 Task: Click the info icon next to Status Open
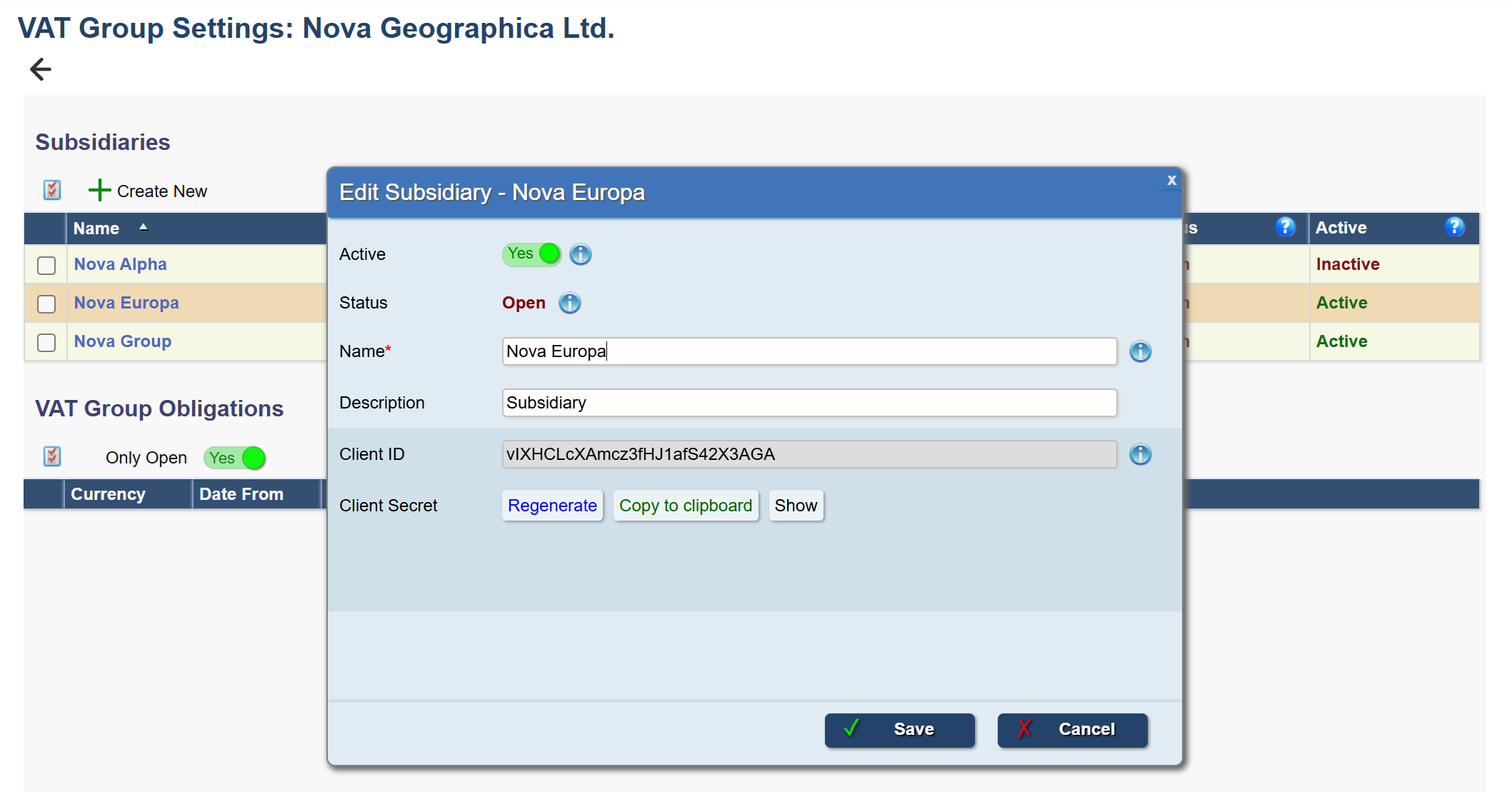569,303
